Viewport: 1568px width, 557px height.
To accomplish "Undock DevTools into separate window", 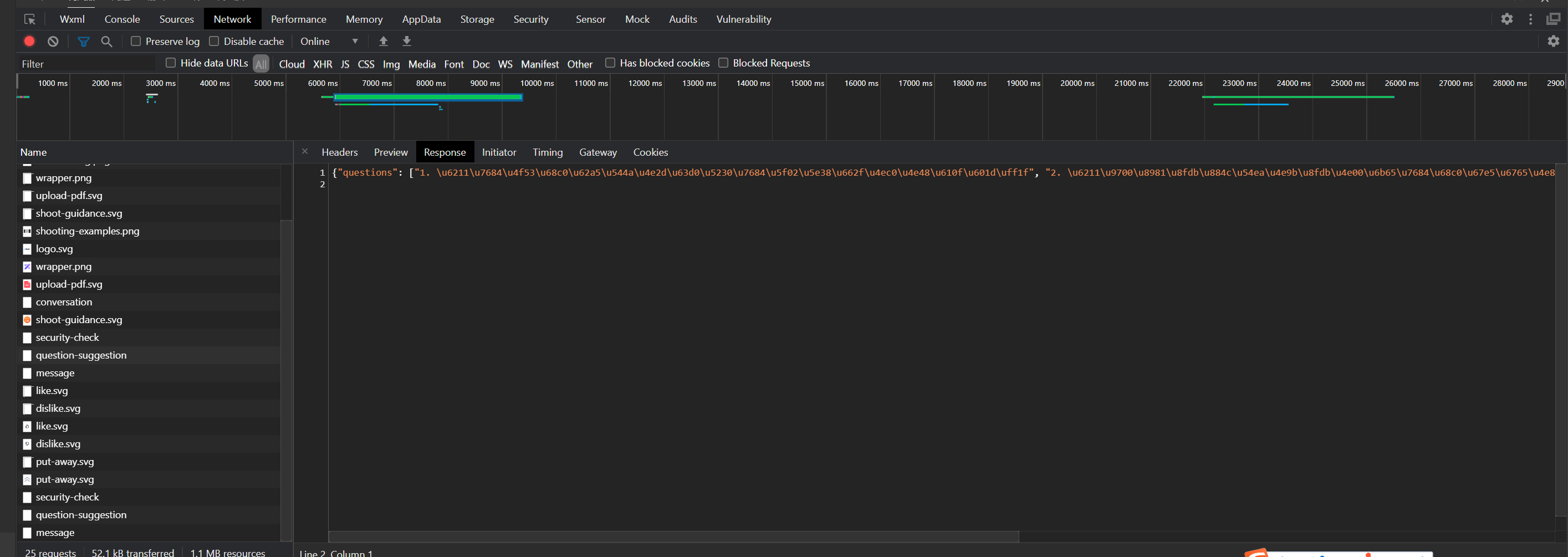I will coord(1553,19).
